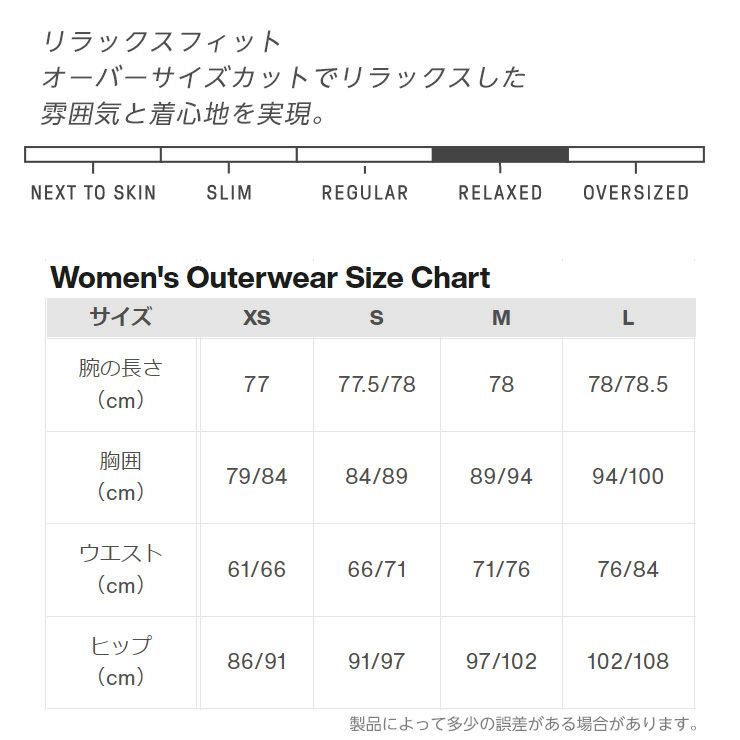Select the REGULAR fit label
This screenshot has width=740, height=740.
point(365,192)
